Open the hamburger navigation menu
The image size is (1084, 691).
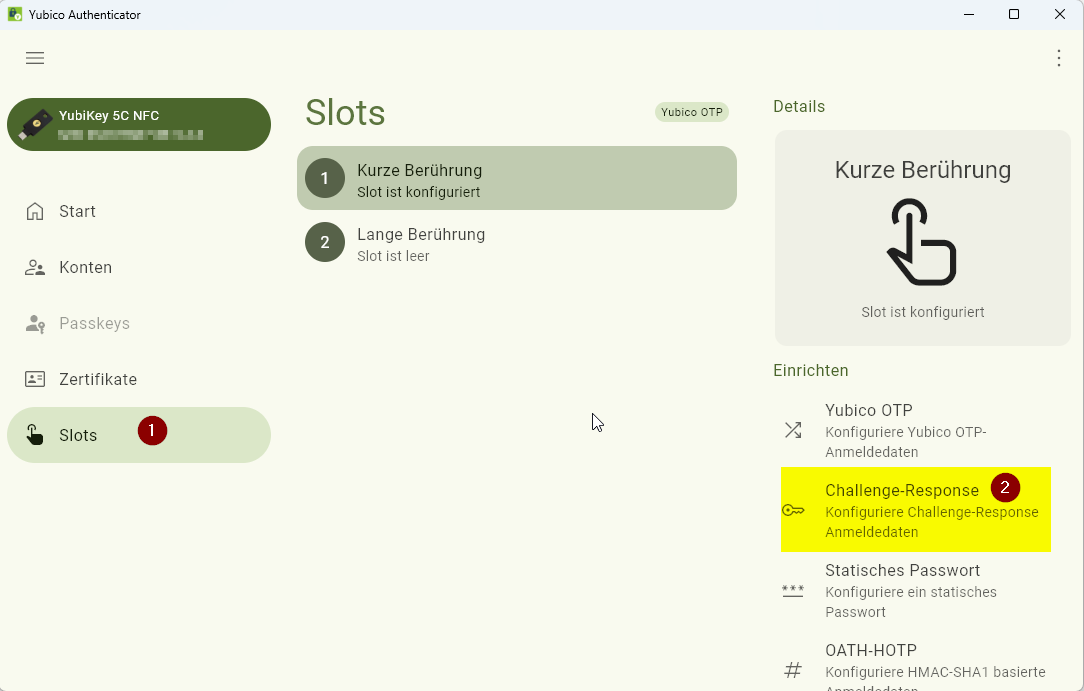coord(35,58)
